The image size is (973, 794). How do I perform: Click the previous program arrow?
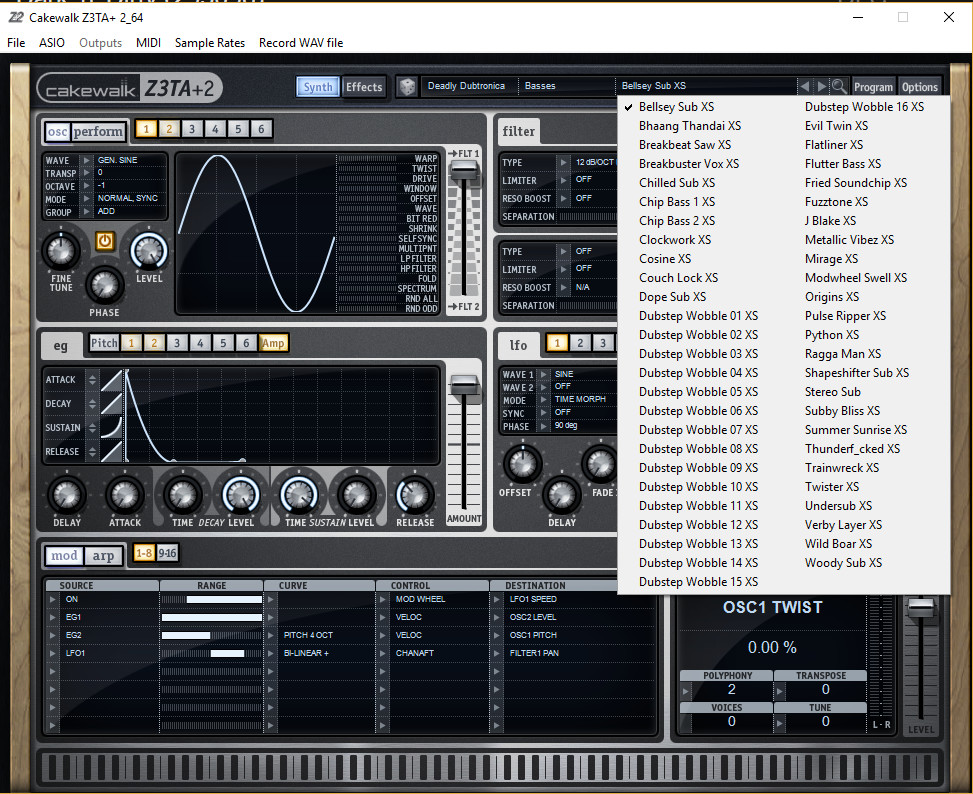tap(806, 86)
